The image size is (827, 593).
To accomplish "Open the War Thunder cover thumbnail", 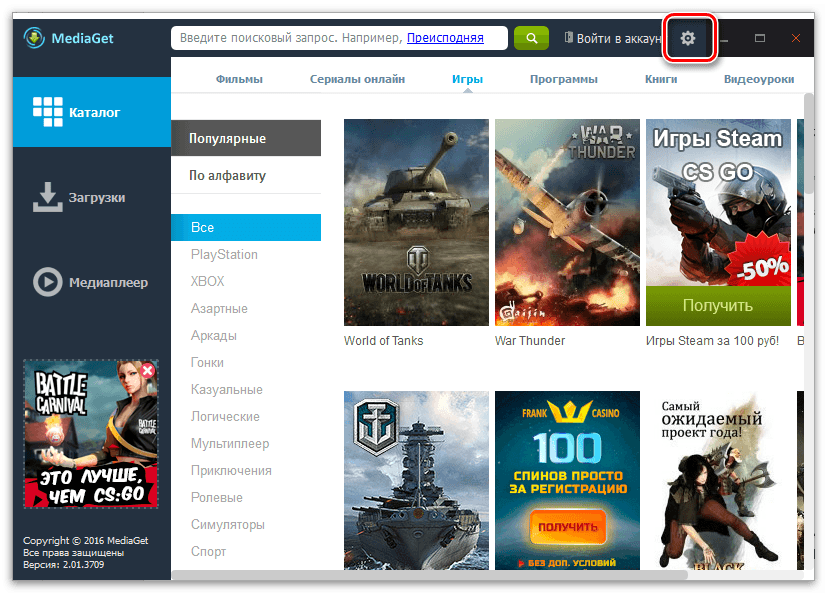I will [x=567, y=222].
